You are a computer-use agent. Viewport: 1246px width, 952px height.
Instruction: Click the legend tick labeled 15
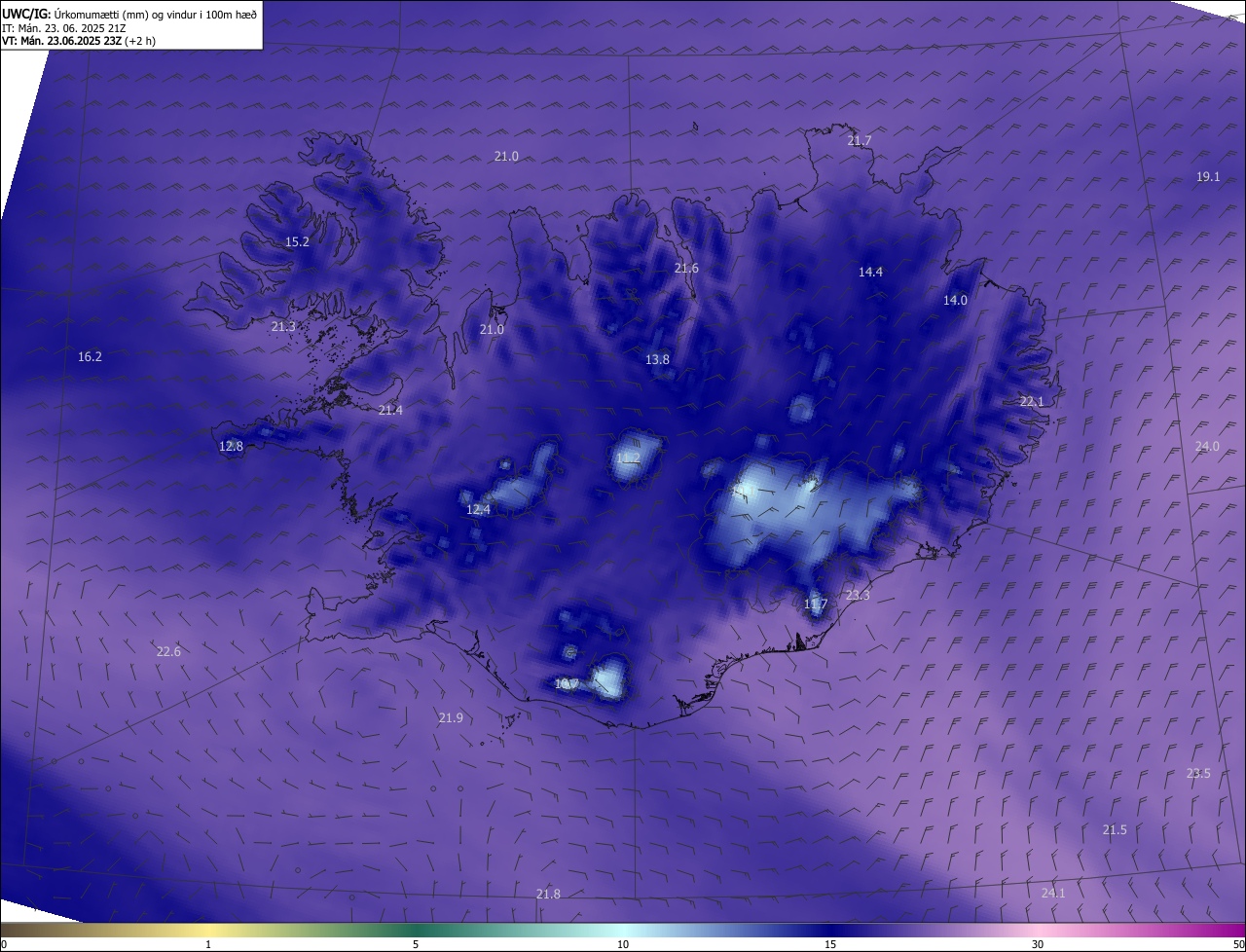pos(830,944)
